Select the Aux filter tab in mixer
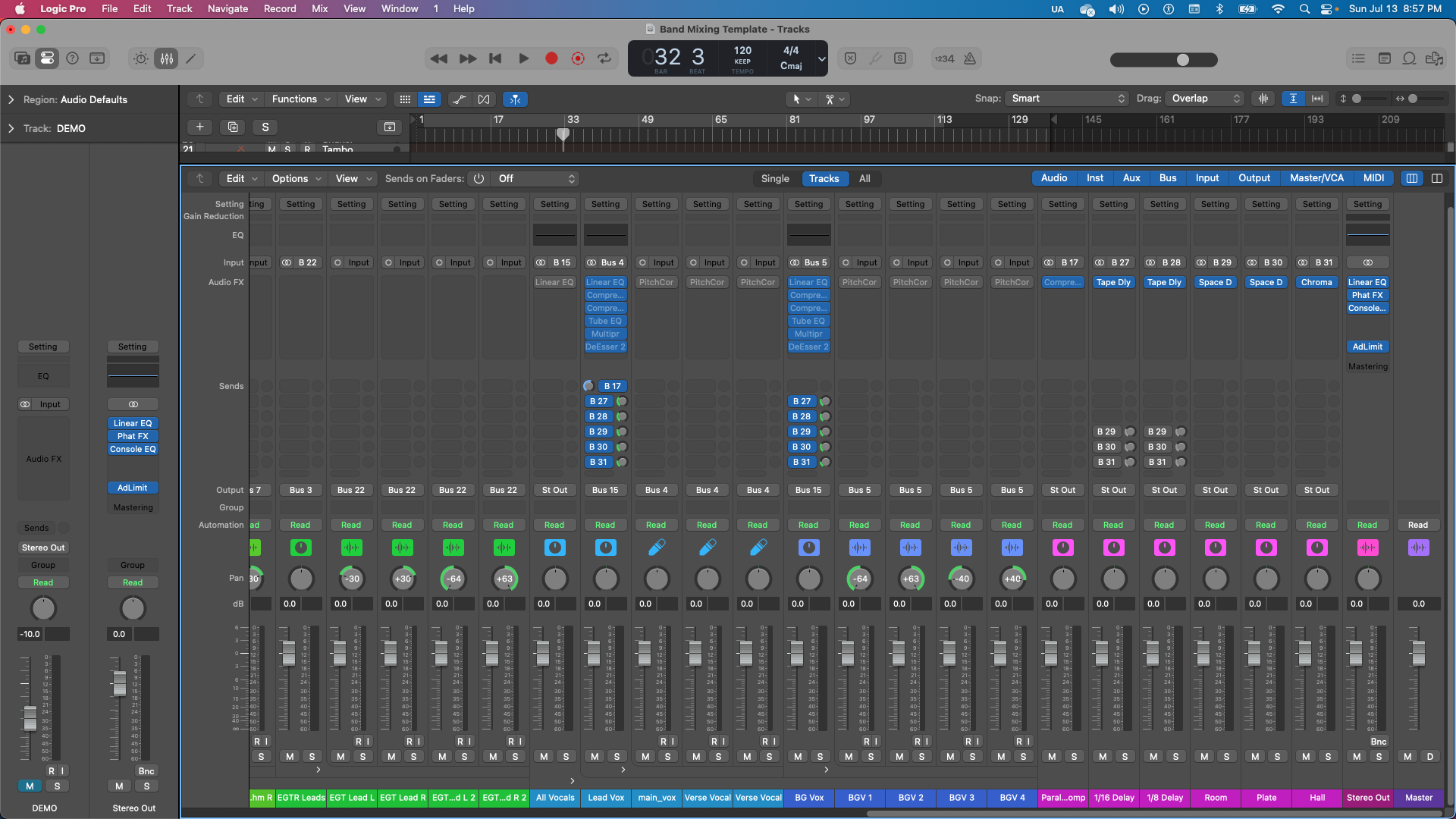Viewport: 1456px width, 819px height. [1131, 178]
